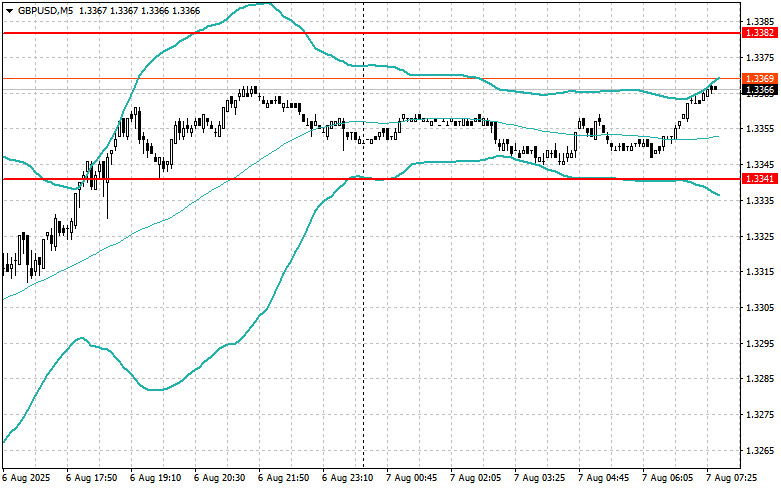Select the orange 1.3369 price label
Viewport: 781px width, 489px height.
(x=760, y=79)
